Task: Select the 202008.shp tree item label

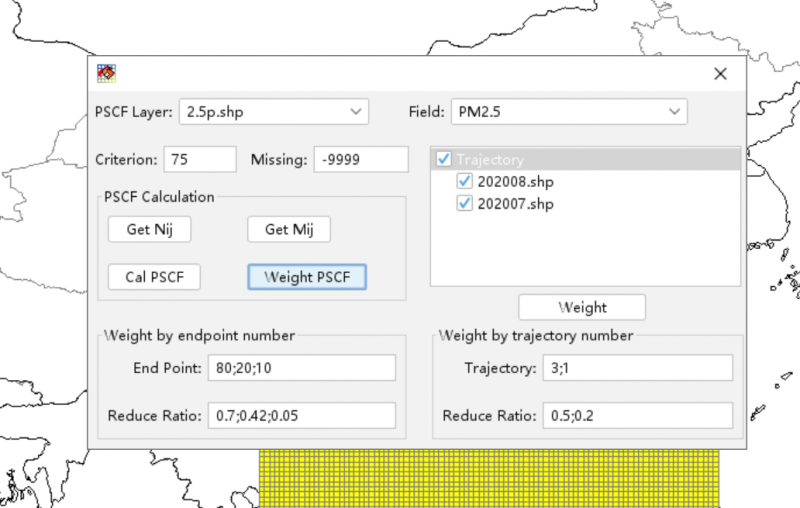Action: [515, 182]
